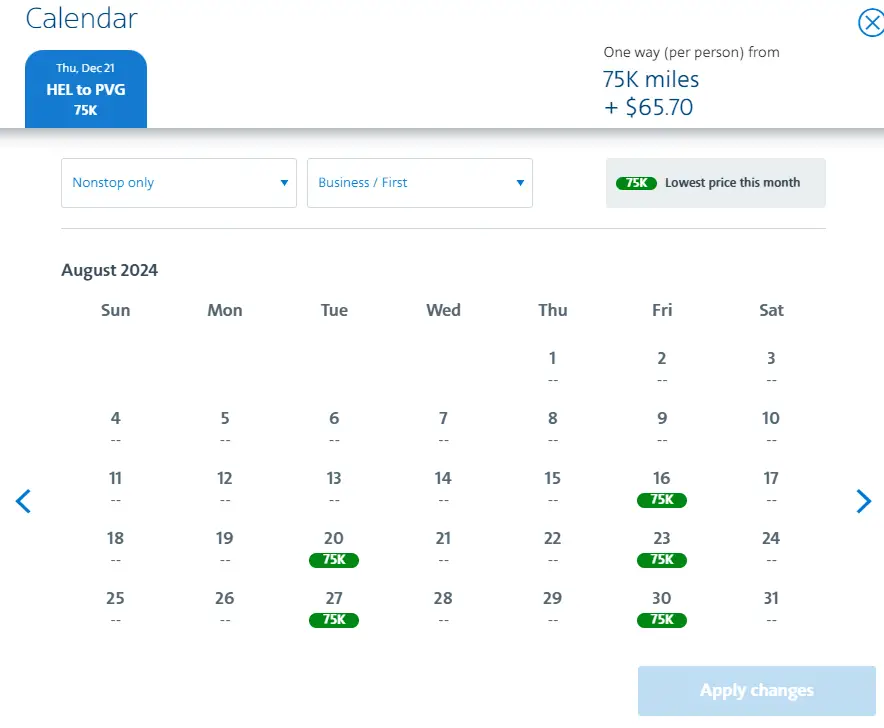Click the 75K badge under August 20
This screenshot has height=728, width=884.
tap(334, 560)
